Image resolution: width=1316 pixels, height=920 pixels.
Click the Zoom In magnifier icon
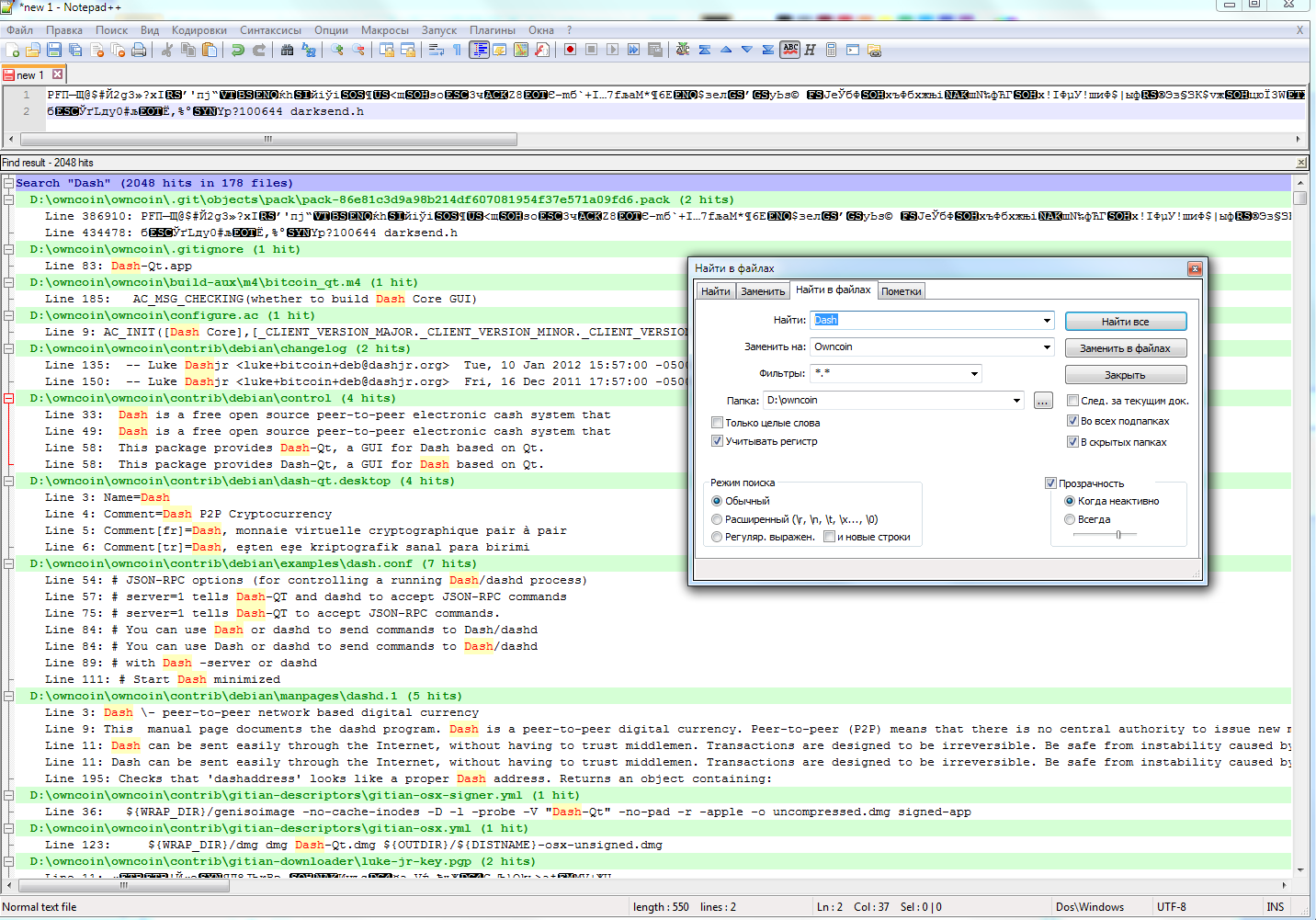pyautogui.click(x=337, y=50)
